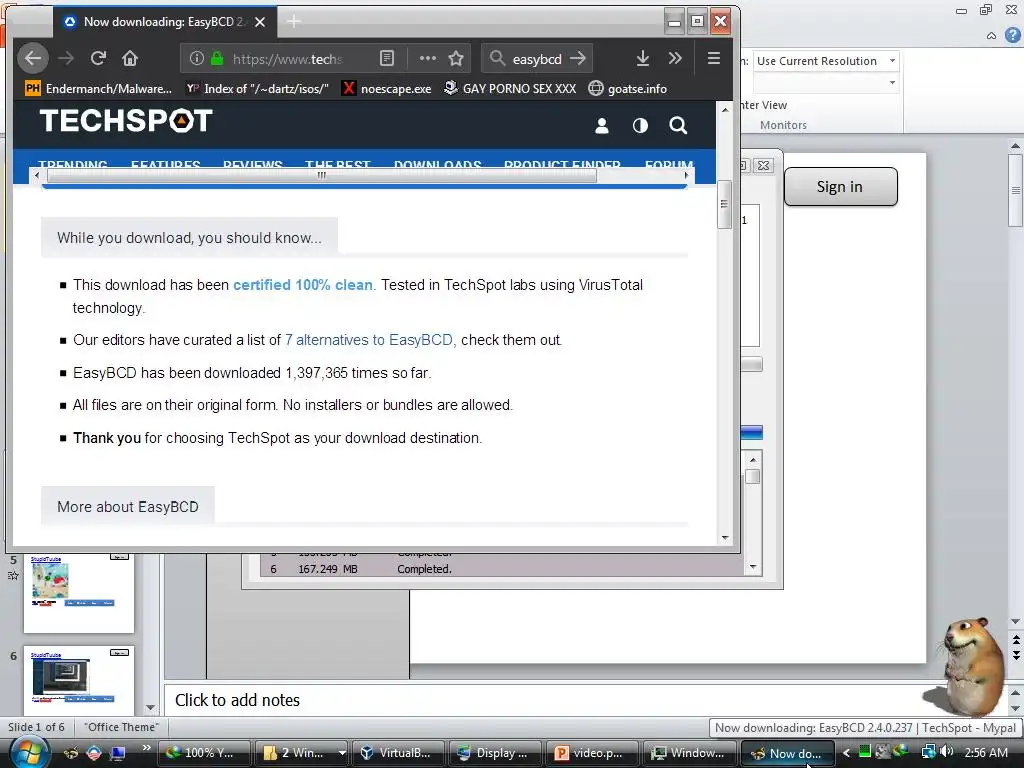Open the browser home page
Viewport: 1024px width, 768px height.
pos(130,59)
